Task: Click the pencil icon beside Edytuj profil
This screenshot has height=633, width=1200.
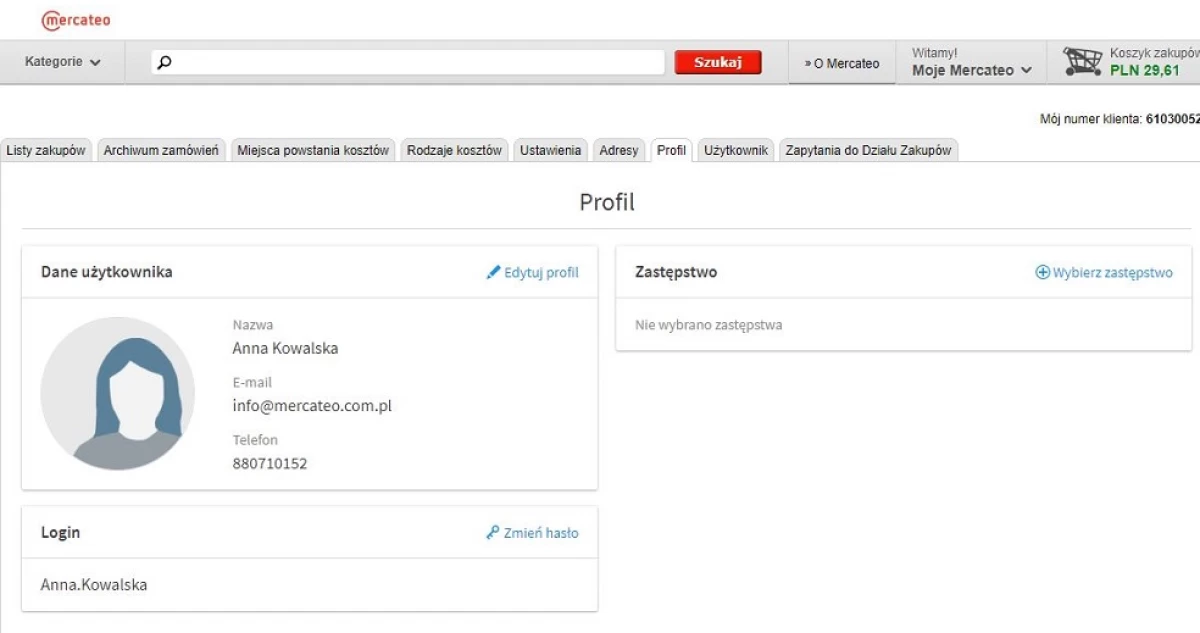Action: point(493,272)
